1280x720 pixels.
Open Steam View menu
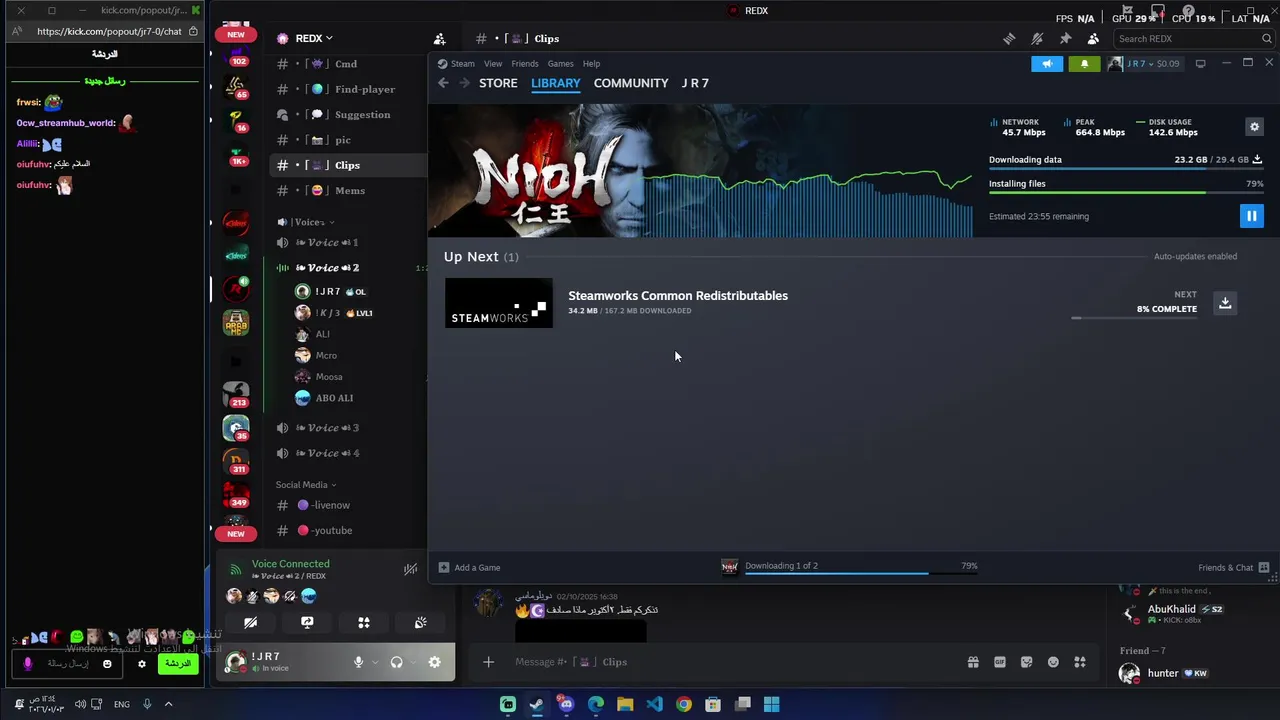[x=493, y=64]
